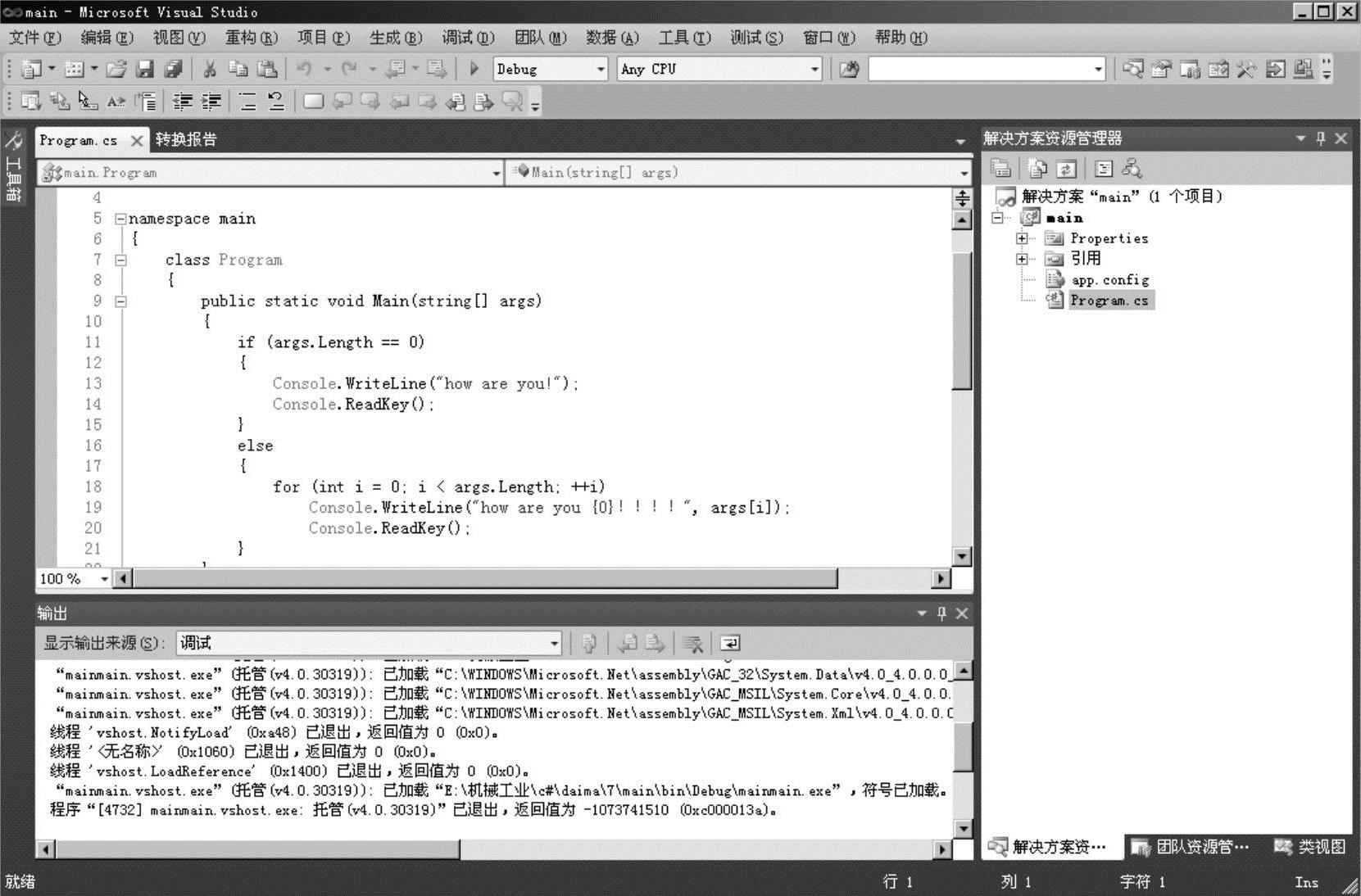
Task: Clear all output with the clear icon
Action: [693, 644]
